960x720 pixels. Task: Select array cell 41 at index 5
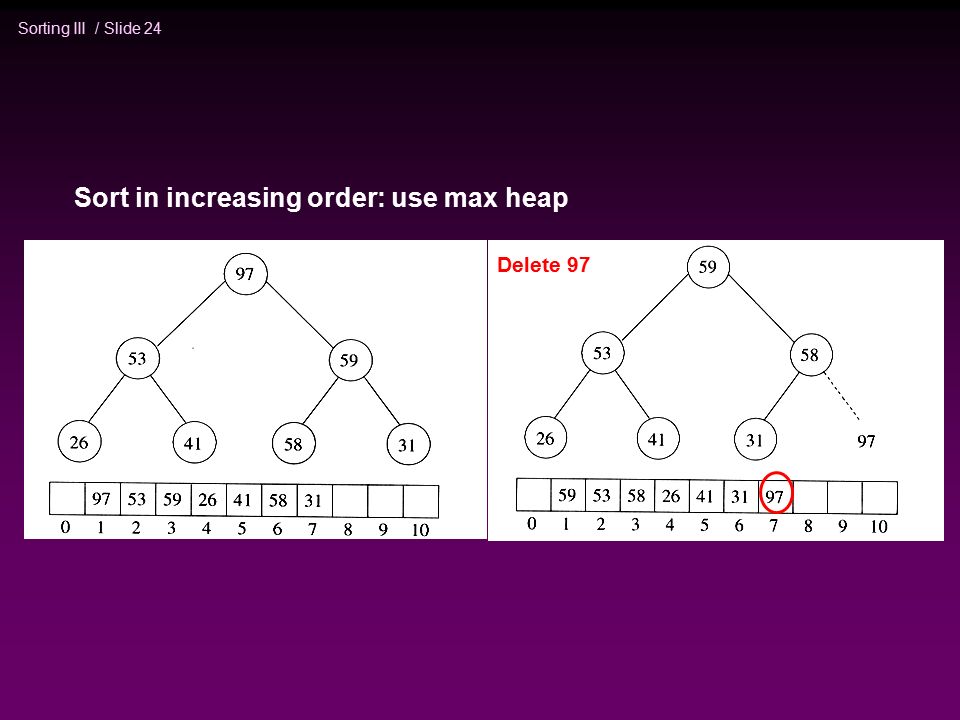[243, 500]
